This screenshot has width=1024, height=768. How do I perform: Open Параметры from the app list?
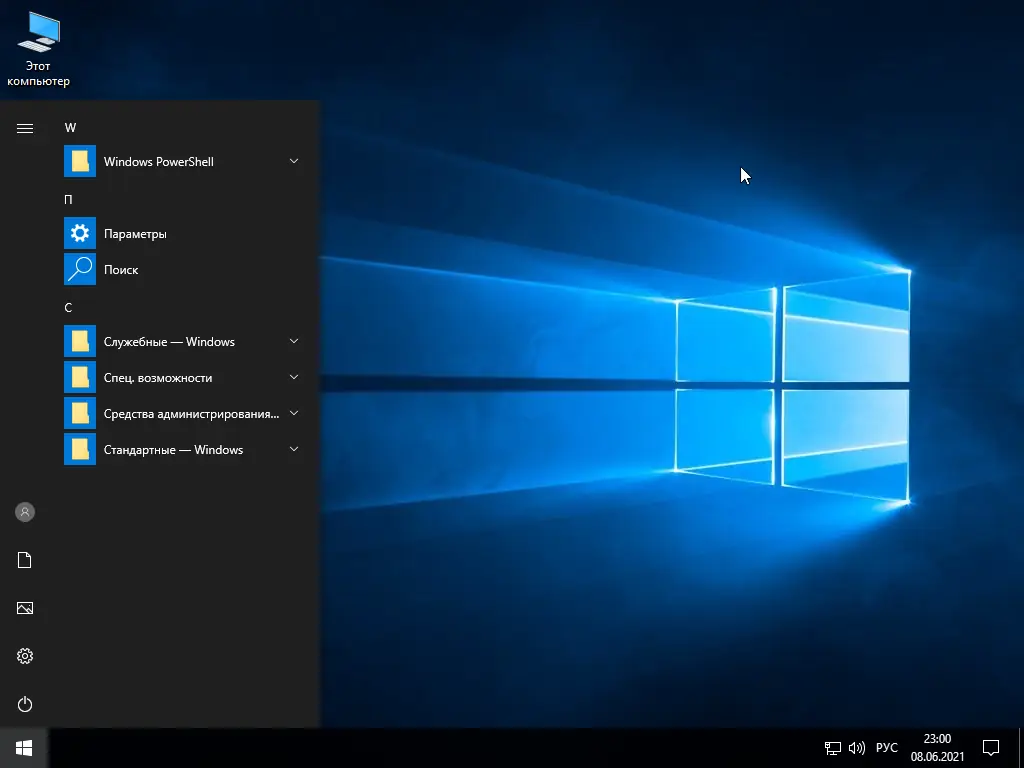(x=135, y=234)
